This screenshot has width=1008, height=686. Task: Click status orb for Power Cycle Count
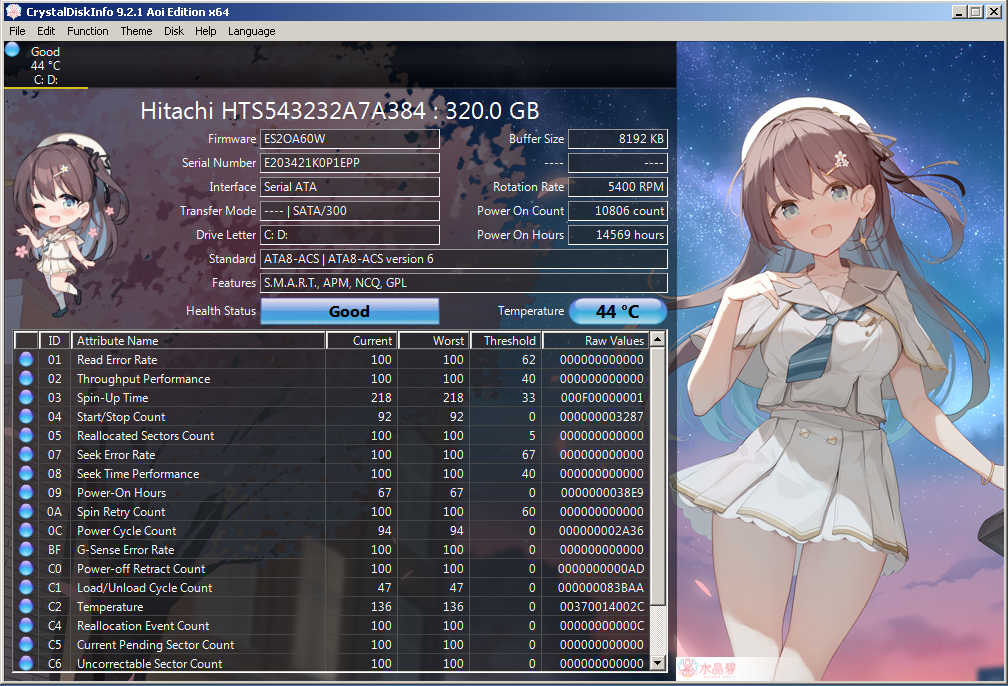[x=26, y=530]
